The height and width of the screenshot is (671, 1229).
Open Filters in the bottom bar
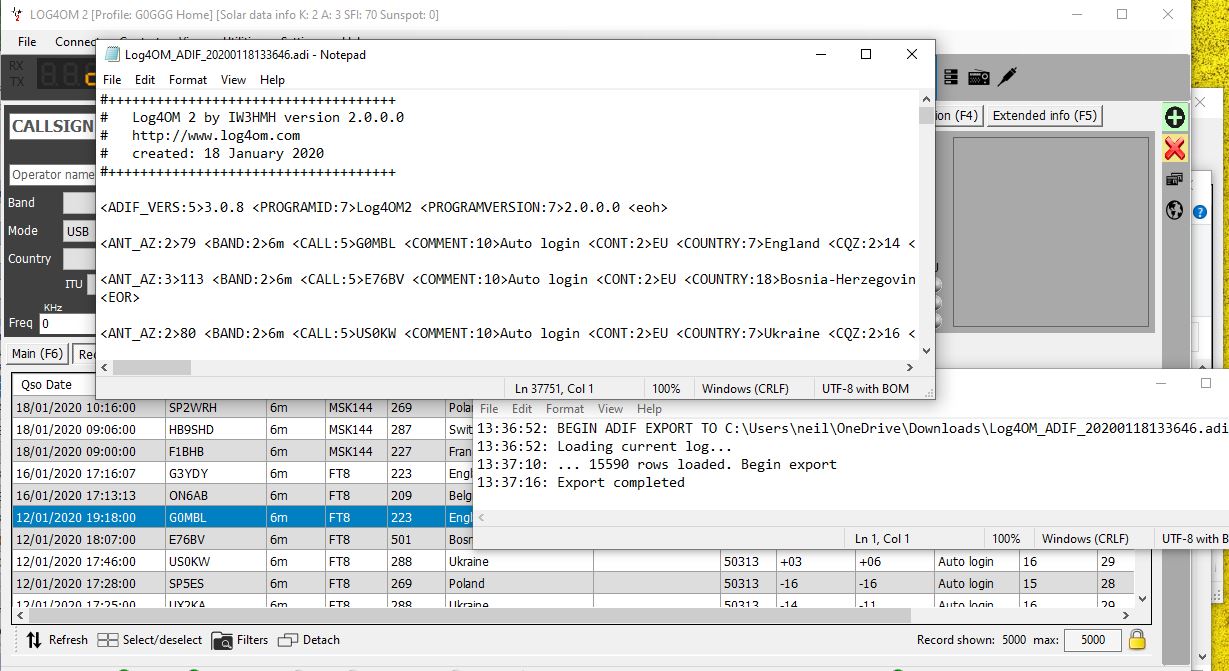pos(239,640)
